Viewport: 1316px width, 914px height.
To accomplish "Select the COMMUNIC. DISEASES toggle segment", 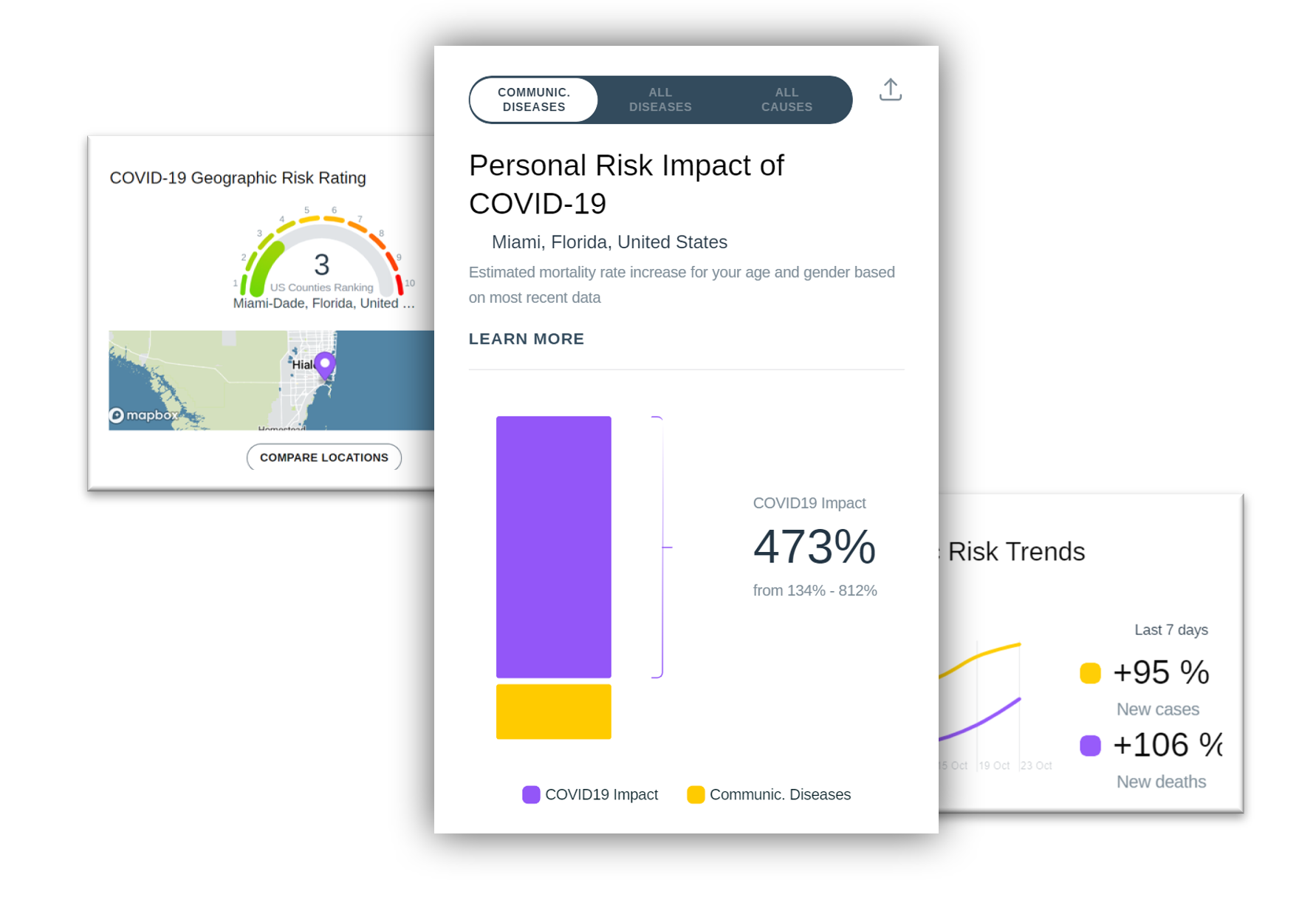I will point(533,99).
